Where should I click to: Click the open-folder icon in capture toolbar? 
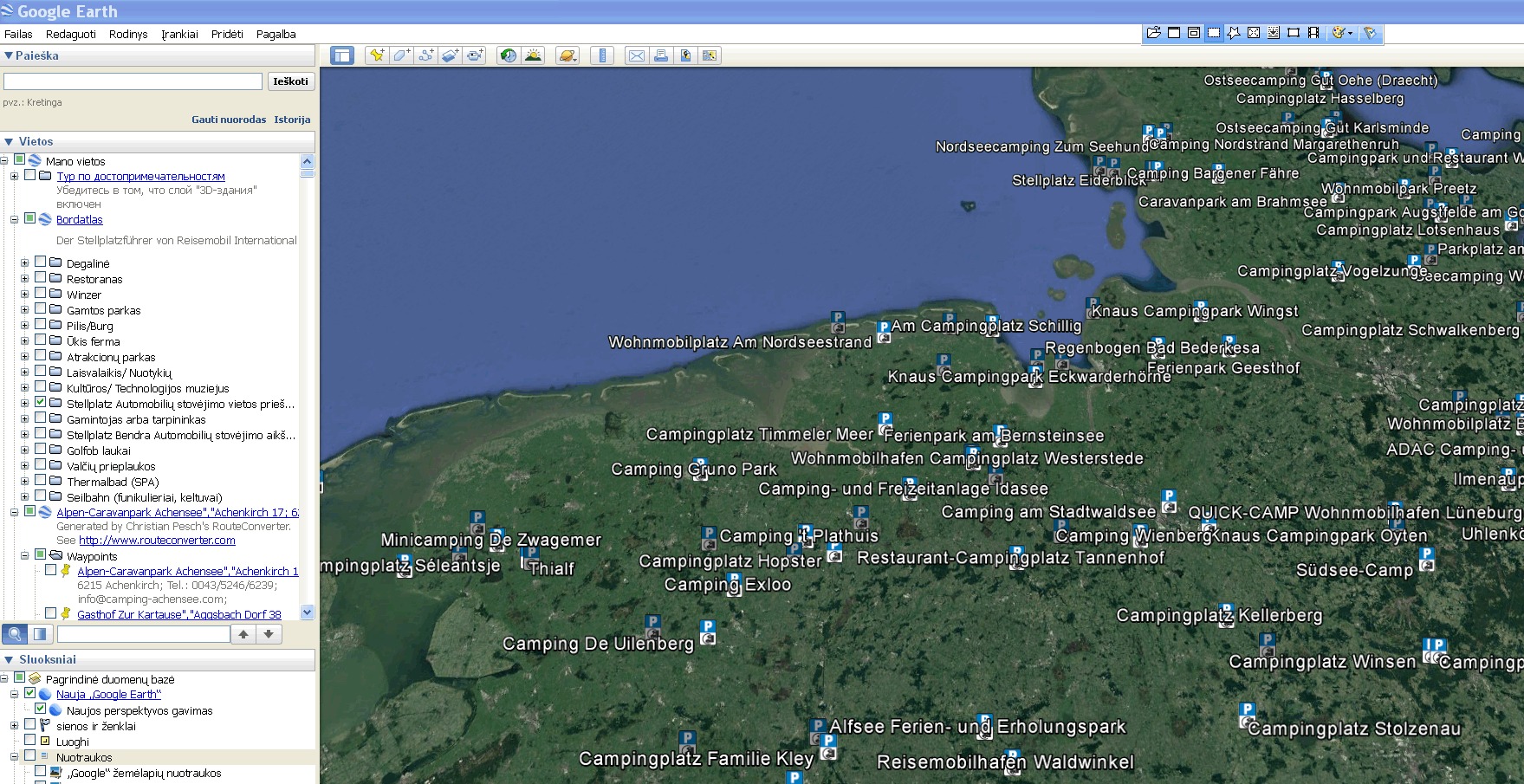pos(1154,33)
